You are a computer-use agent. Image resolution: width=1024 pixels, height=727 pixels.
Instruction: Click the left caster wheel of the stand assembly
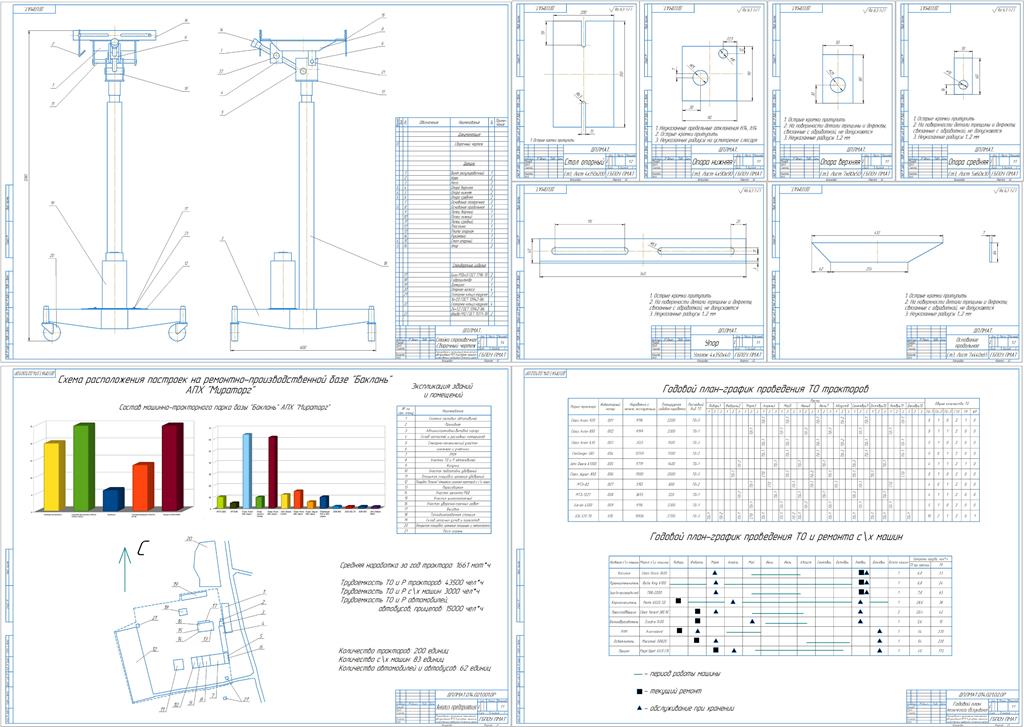click(50, 332)
